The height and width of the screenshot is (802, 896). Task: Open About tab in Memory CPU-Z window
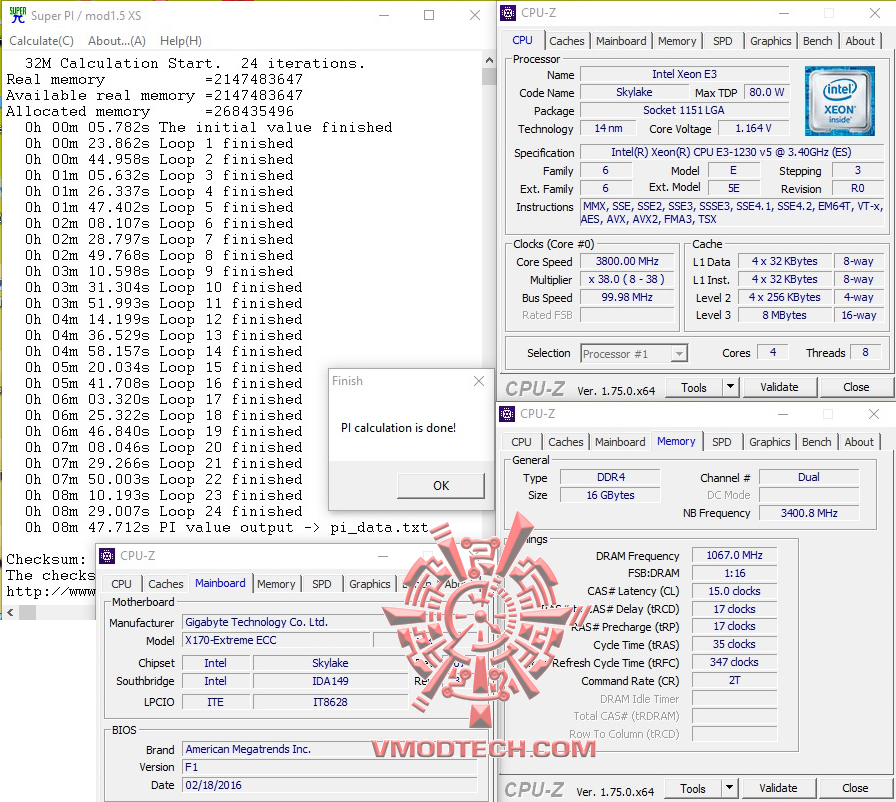tap(858, 442)
